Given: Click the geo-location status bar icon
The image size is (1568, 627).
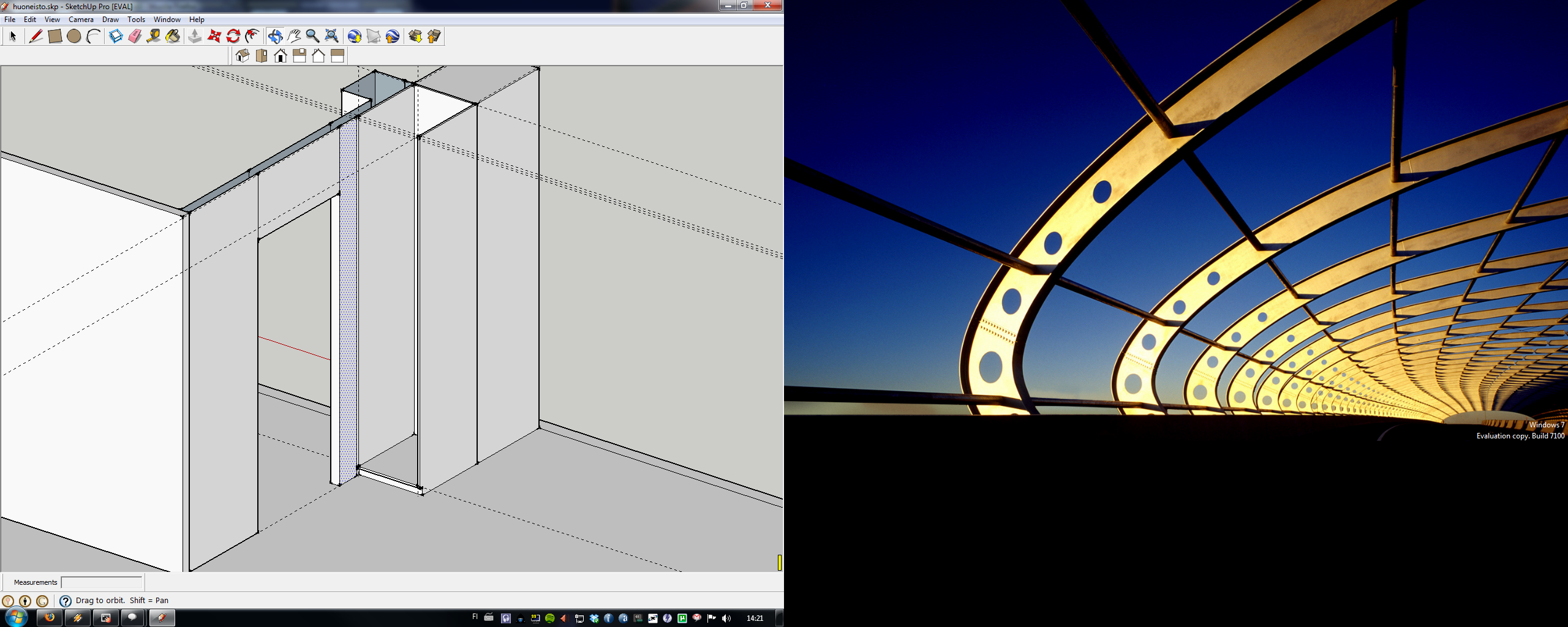Looking at the screenshot, I should pos(8,601).
